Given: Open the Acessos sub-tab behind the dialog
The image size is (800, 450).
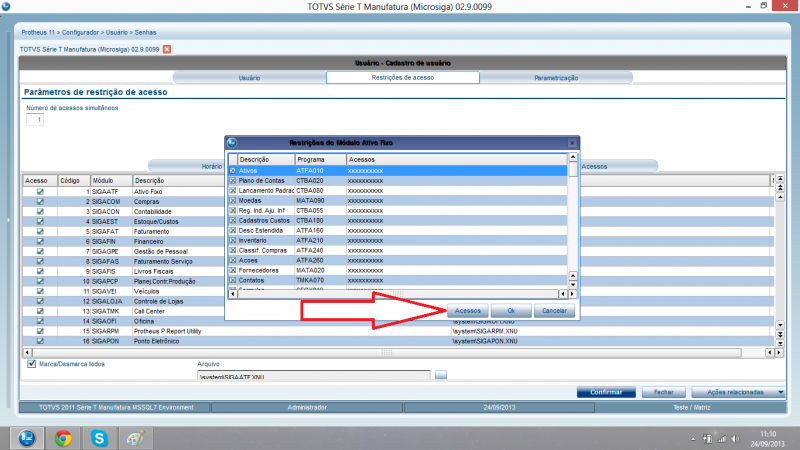Looking at the screenshot, I should [594, 166].
